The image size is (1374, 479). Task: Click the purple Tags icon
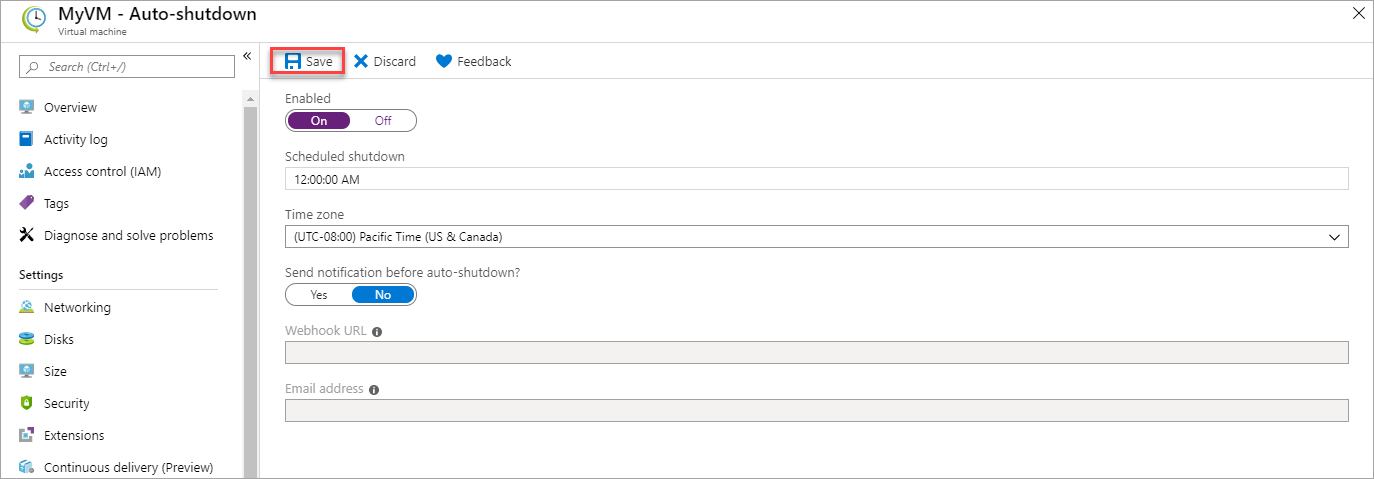(x=27, y=203)
